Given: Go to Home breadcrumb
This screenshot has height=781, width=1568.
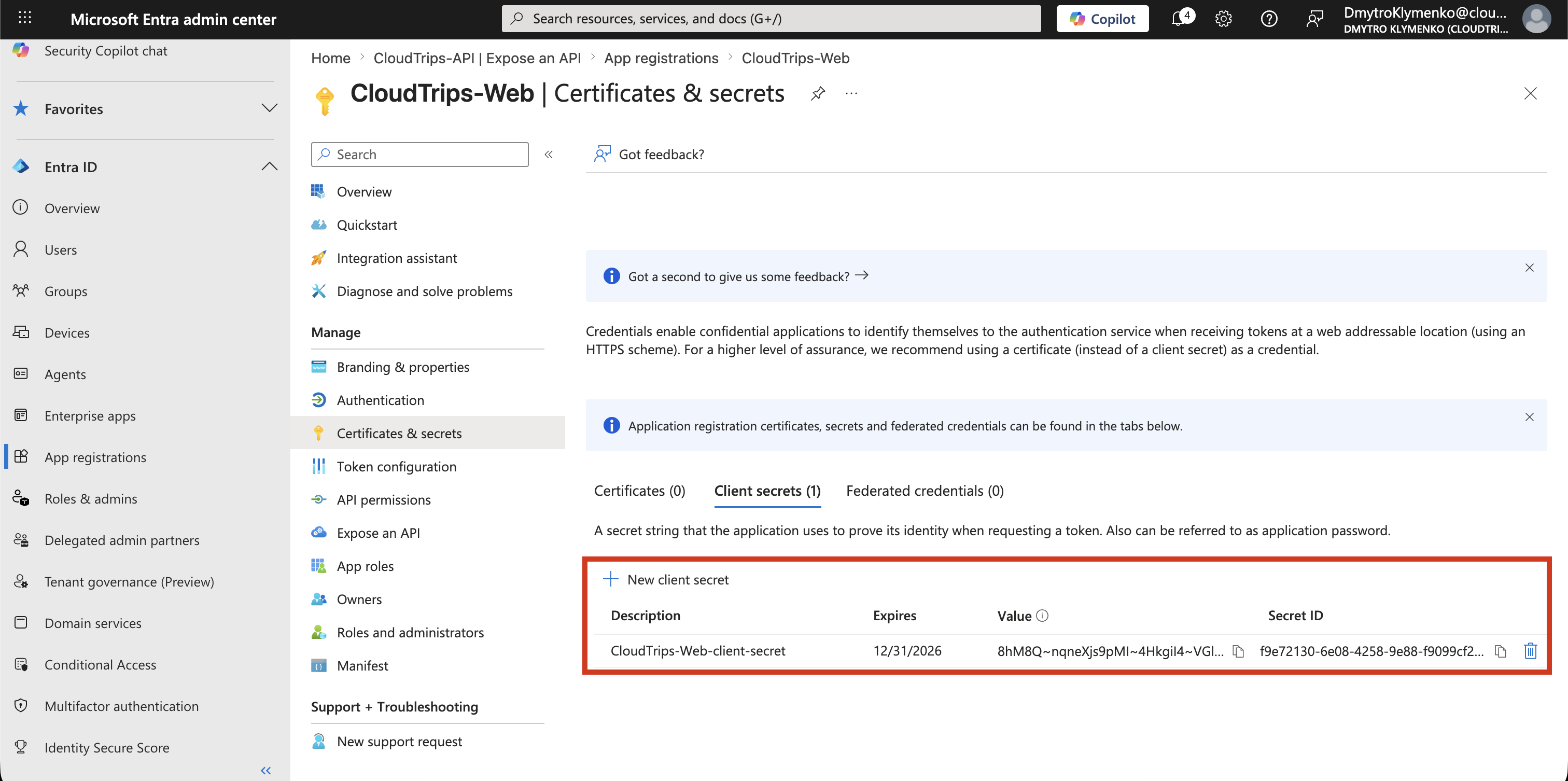Looking at the screenshot, I should (x=330, y=58).
